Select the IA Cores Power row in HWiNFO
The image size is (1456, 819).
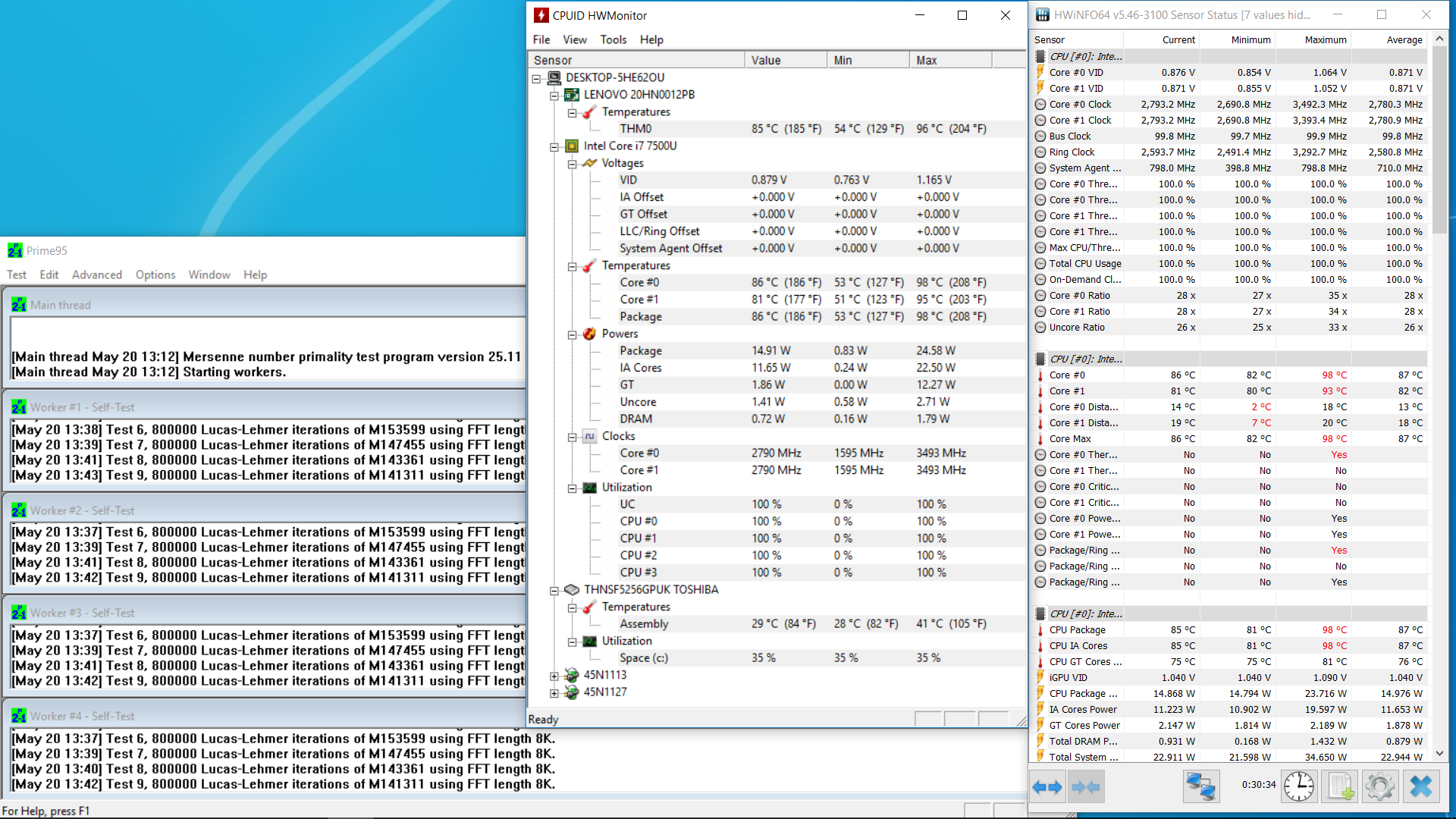(1230, 709)
